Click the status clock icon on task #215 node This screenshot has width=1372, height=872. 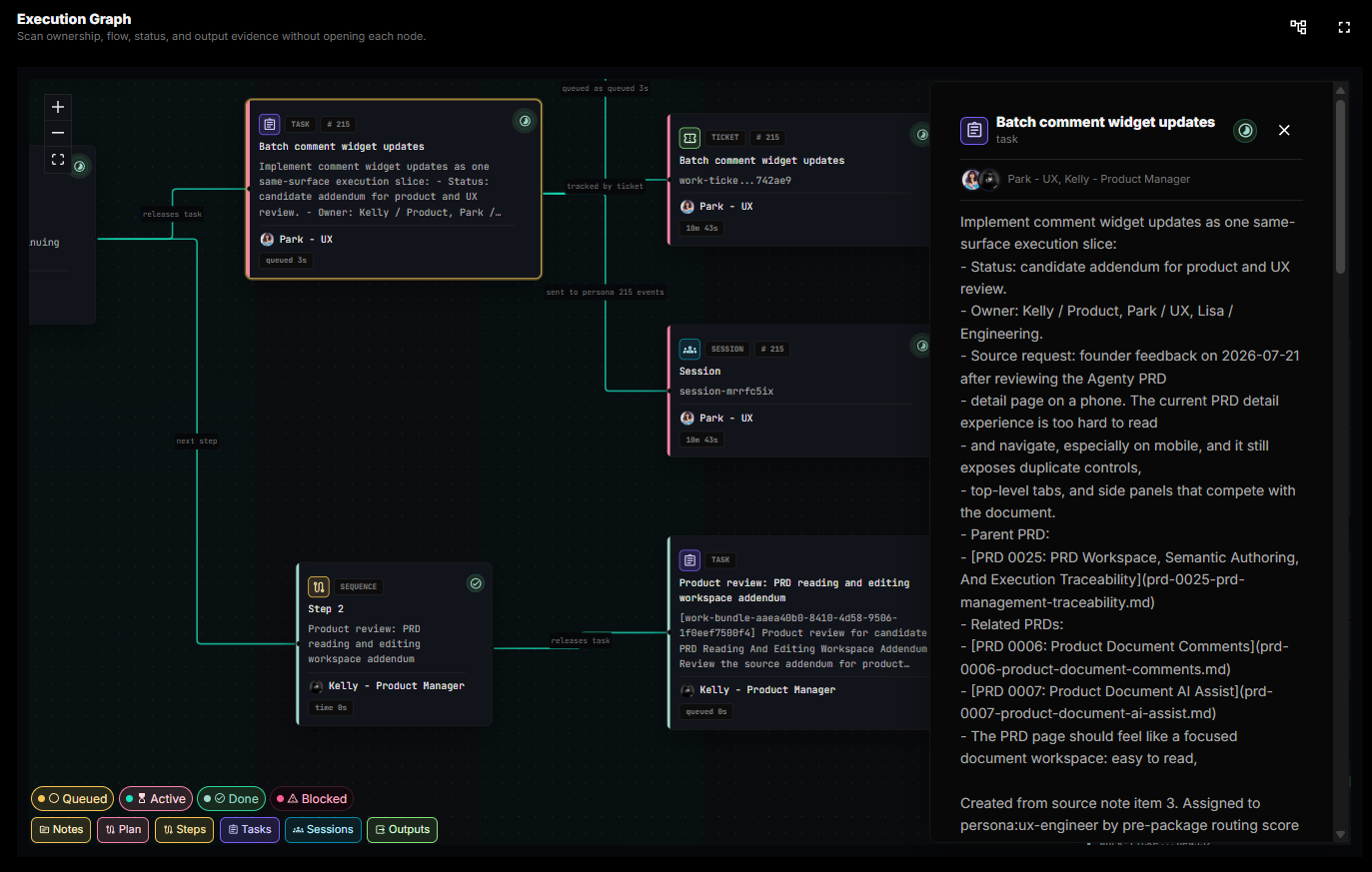click(525, 121)
